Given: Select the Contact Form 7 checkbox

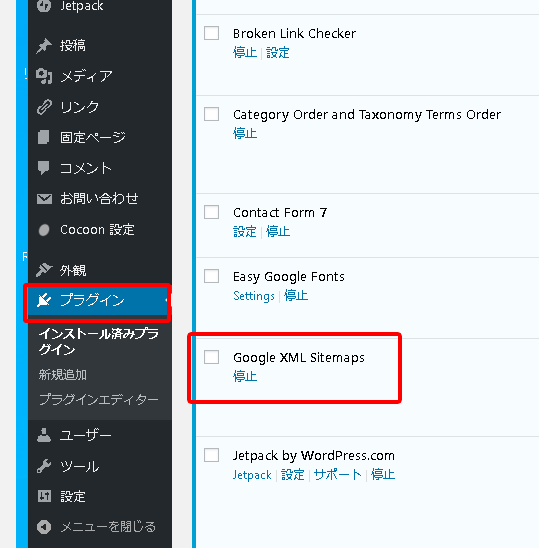Looking at the screenshot, I should (211, 212).
